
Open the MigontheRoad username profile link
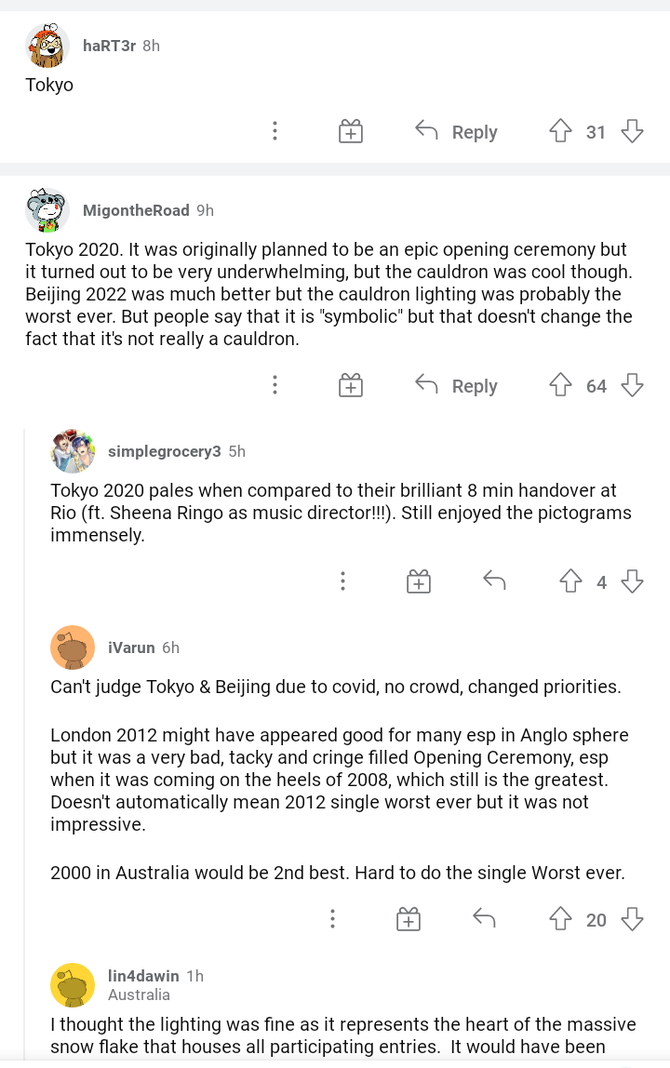(136, 210)
